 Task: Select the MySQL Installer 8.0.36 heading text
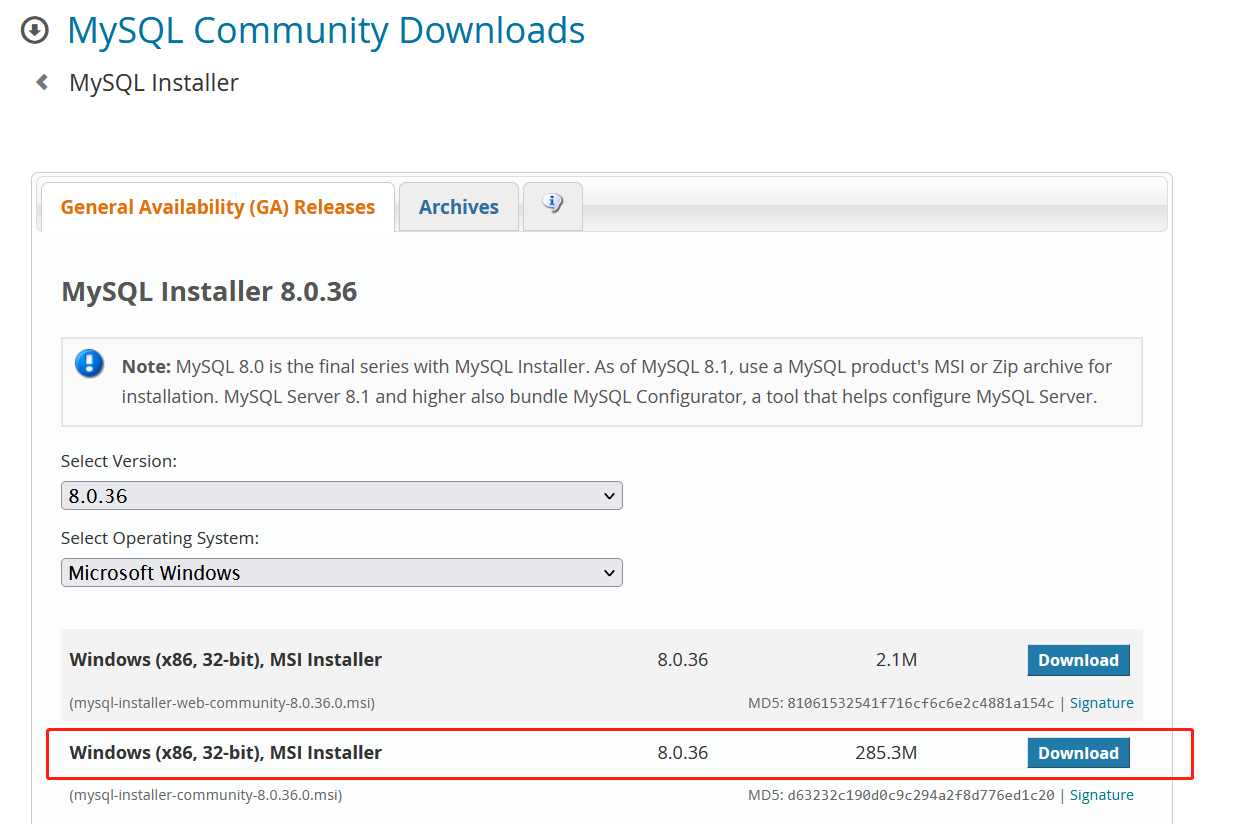pos(210,292)
